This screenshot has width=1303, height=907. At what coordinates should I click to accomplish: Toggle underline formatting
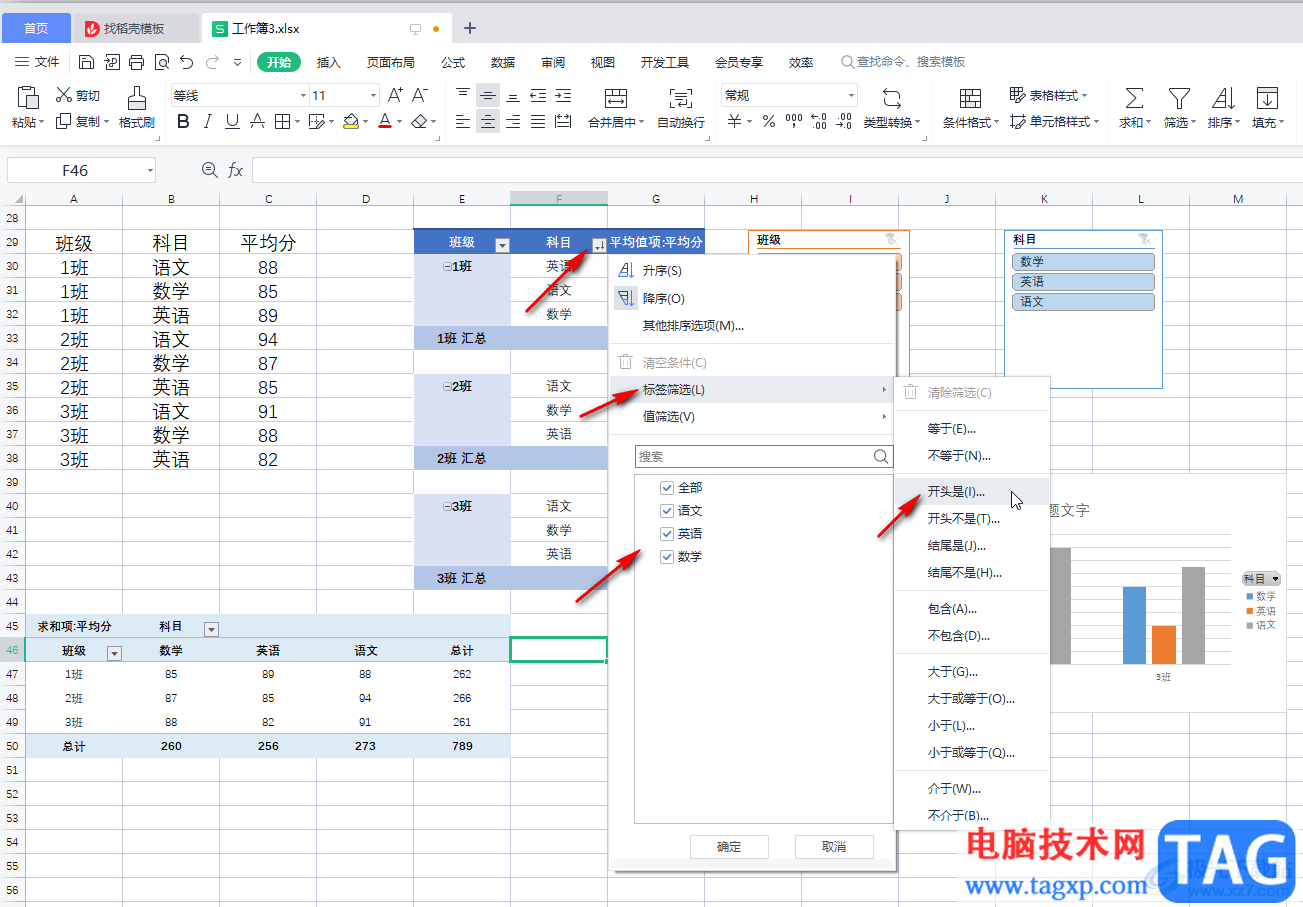point(232,122)
